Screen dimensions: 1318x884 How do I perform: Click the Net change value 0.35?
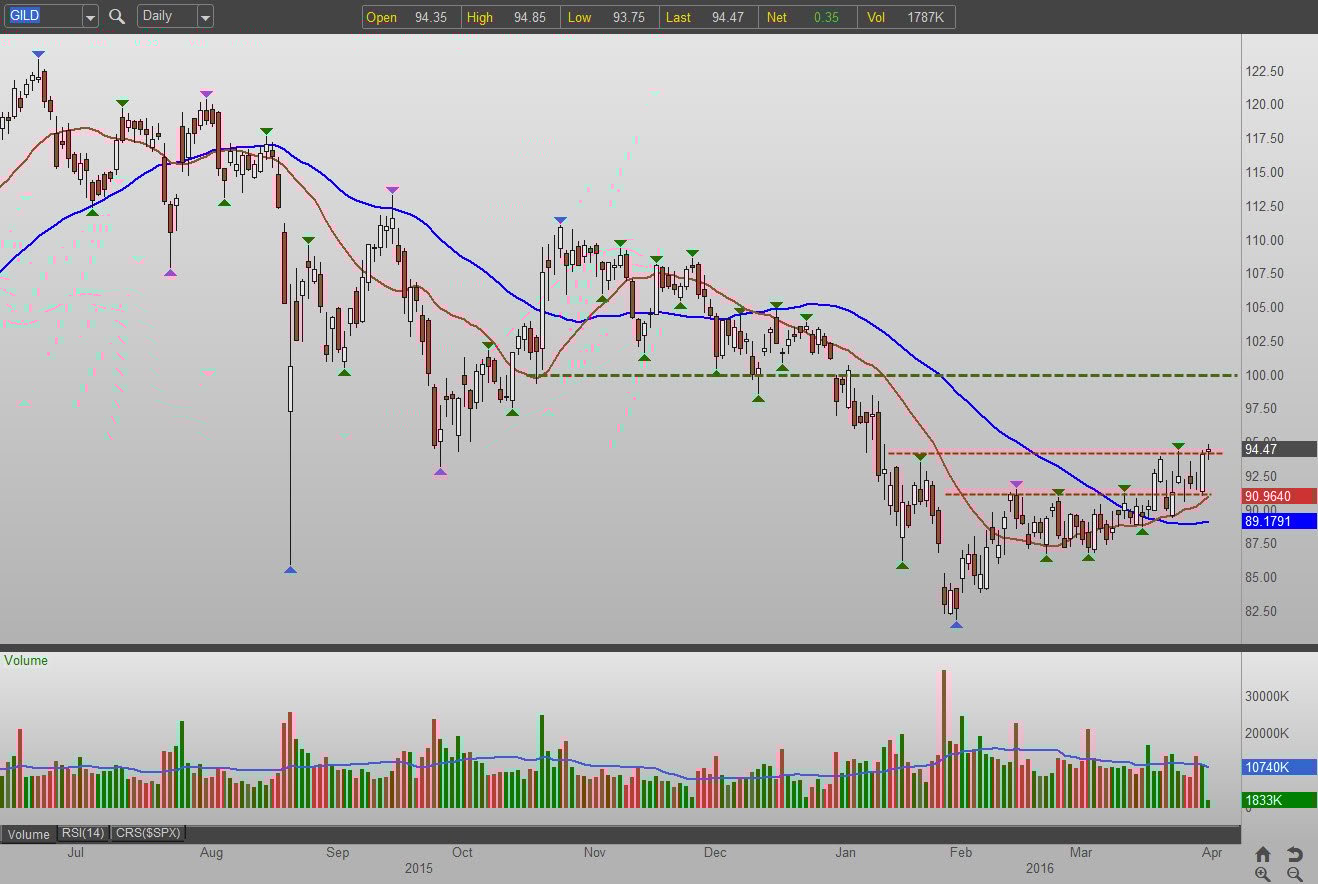point(826,17)
